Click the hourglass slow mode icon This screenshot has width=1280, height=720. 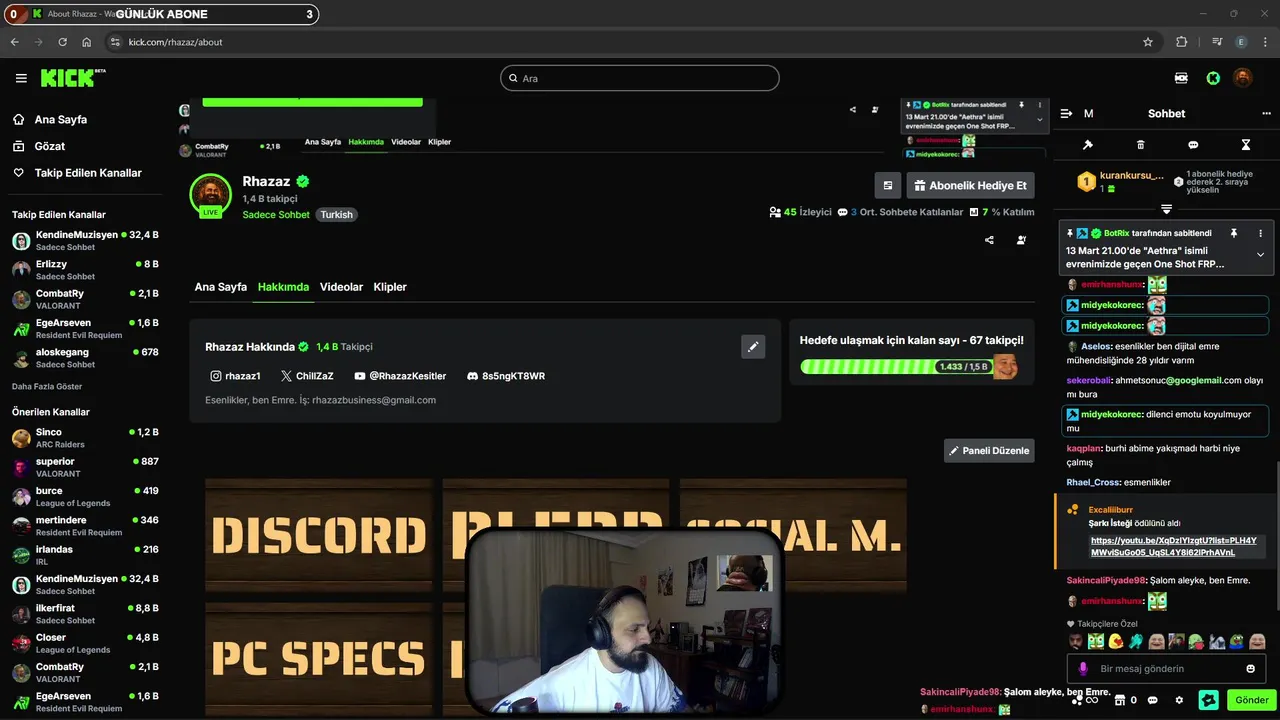point(1246,145)
